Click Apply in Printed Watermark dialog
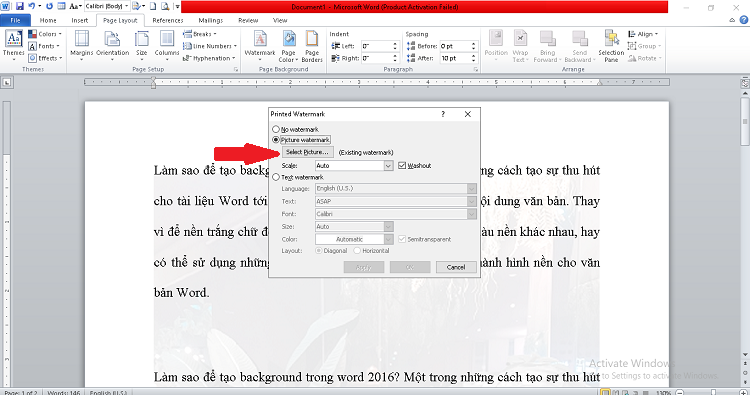The height and width of the screenshot is (395, 750). pyautogui.click(x=364, y=267)
